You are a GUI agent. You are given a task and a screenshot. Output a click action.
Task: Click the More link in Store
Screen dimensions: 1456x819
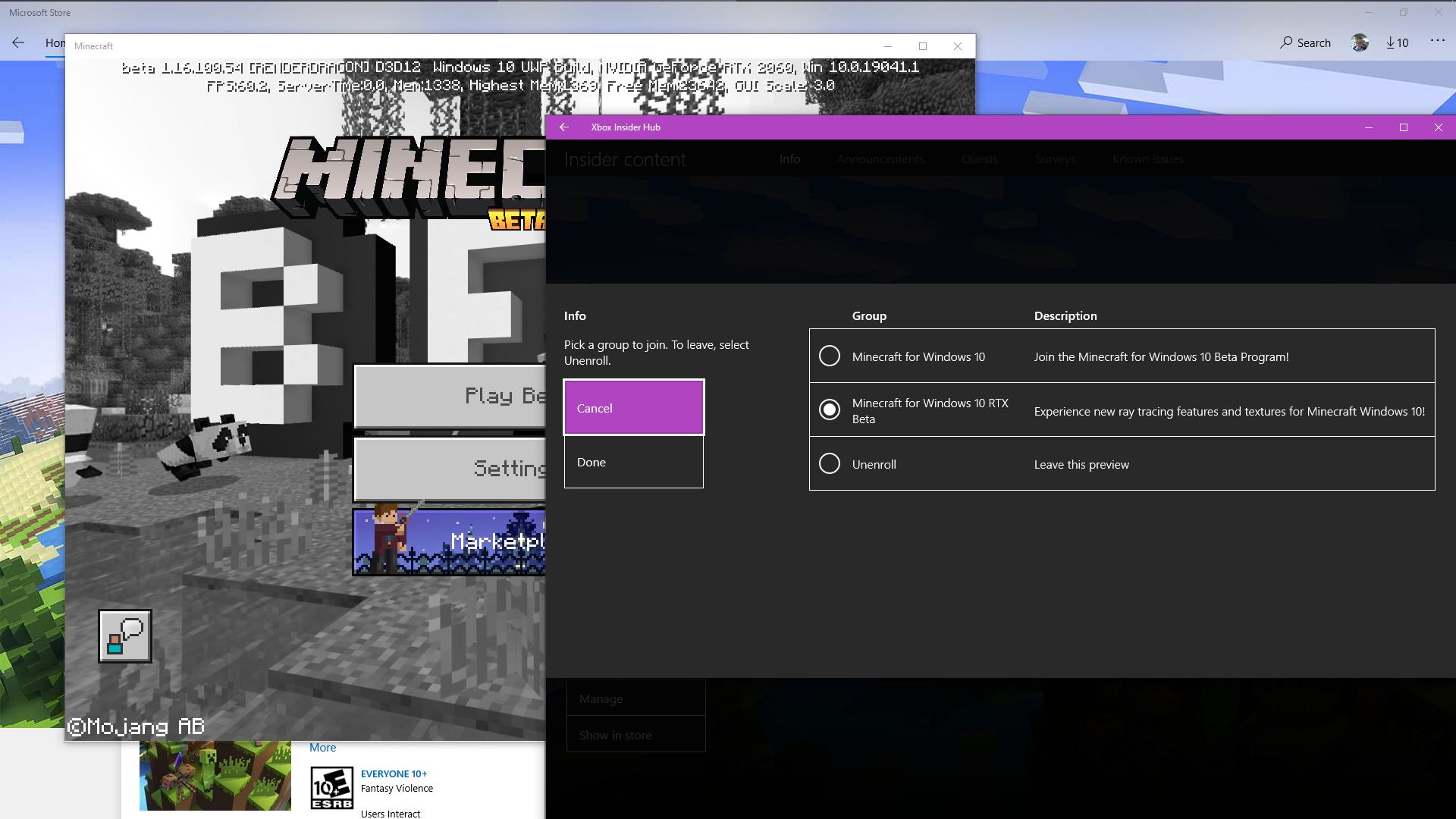click(322, 748)
